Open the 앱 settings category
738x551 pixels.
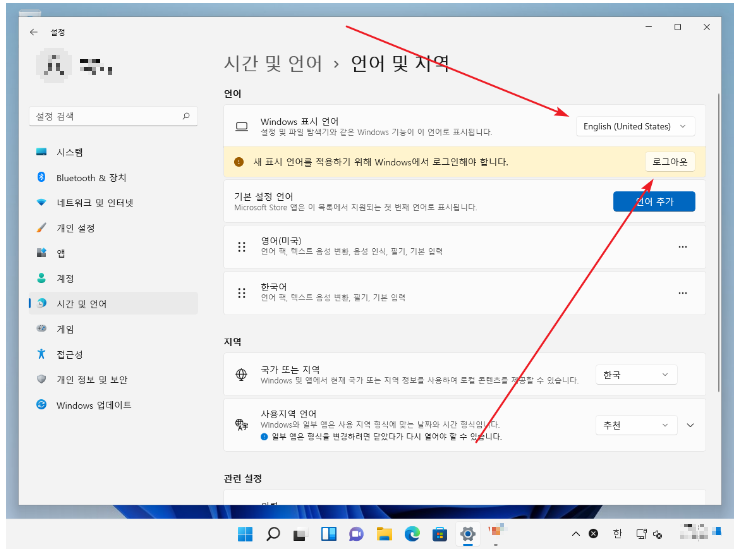[113, 253]
